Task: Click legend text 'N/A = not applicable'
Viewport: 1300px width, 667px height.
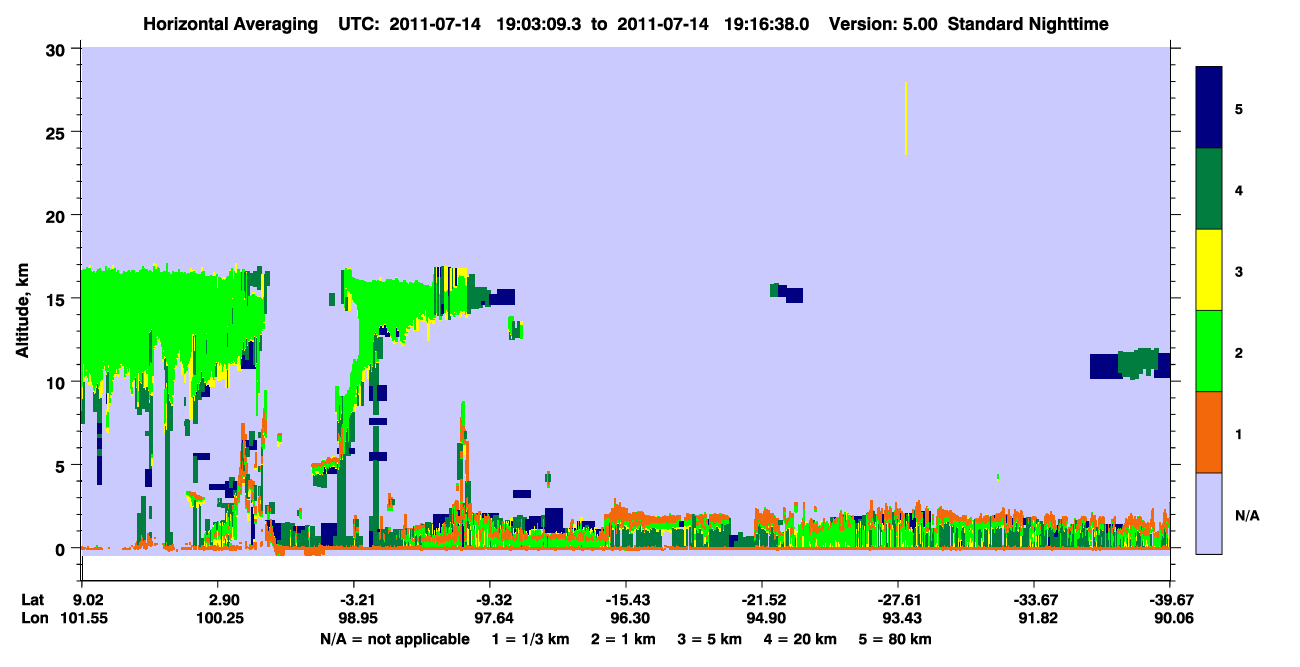Action: (395, 639)
